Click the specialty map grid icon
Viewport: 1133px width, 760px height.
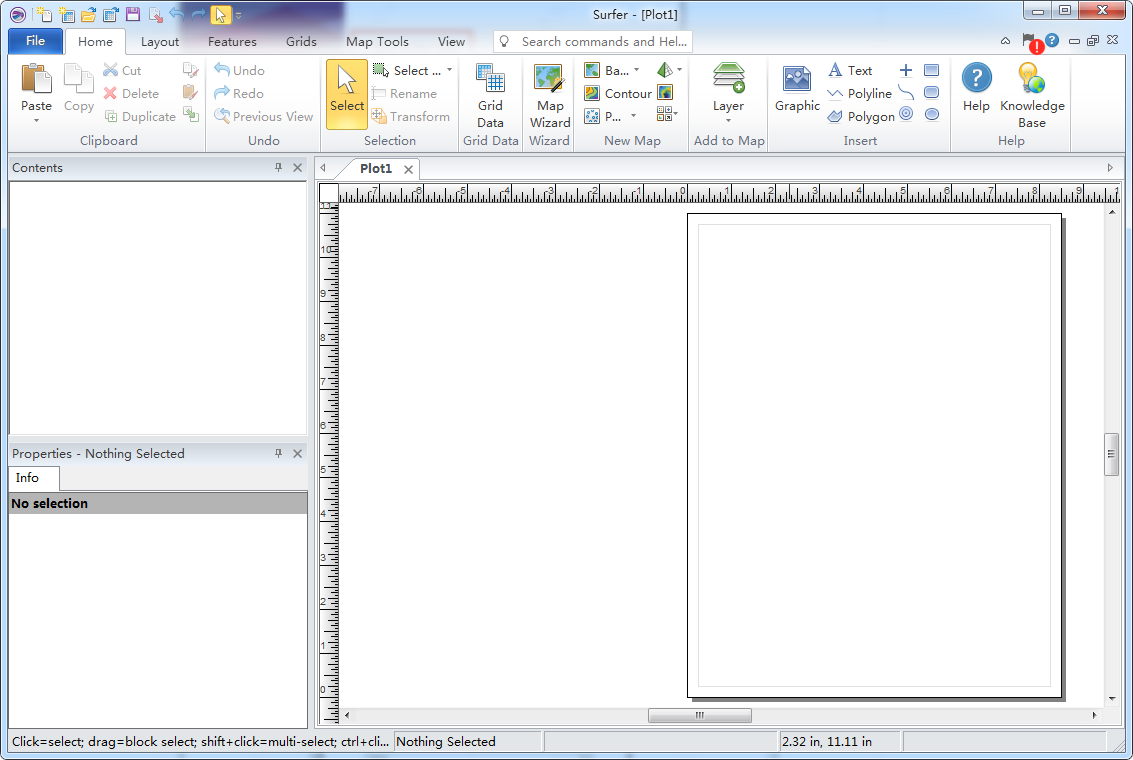[x=665, y=114]
